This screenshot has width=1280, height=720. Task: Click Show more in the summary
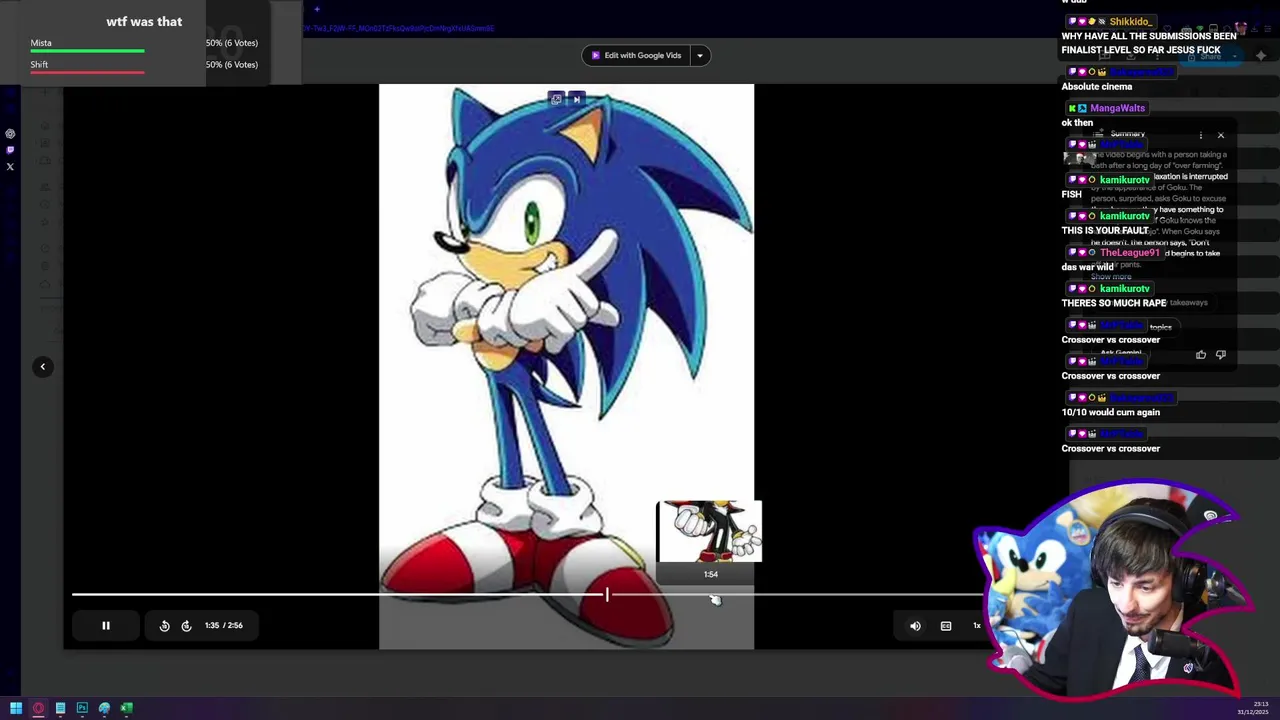pyautogui.click(x=1111, y=277)
